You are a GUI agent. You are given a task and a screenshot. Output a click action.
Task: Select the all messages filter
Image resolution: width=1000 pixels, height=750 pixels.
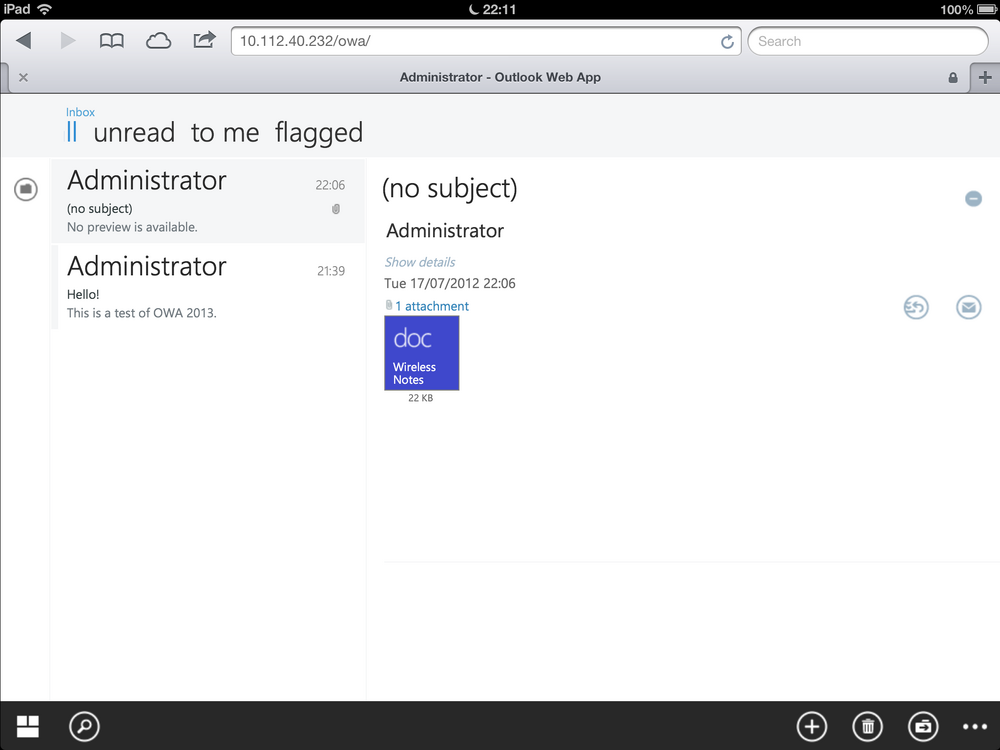coord(72,132)
